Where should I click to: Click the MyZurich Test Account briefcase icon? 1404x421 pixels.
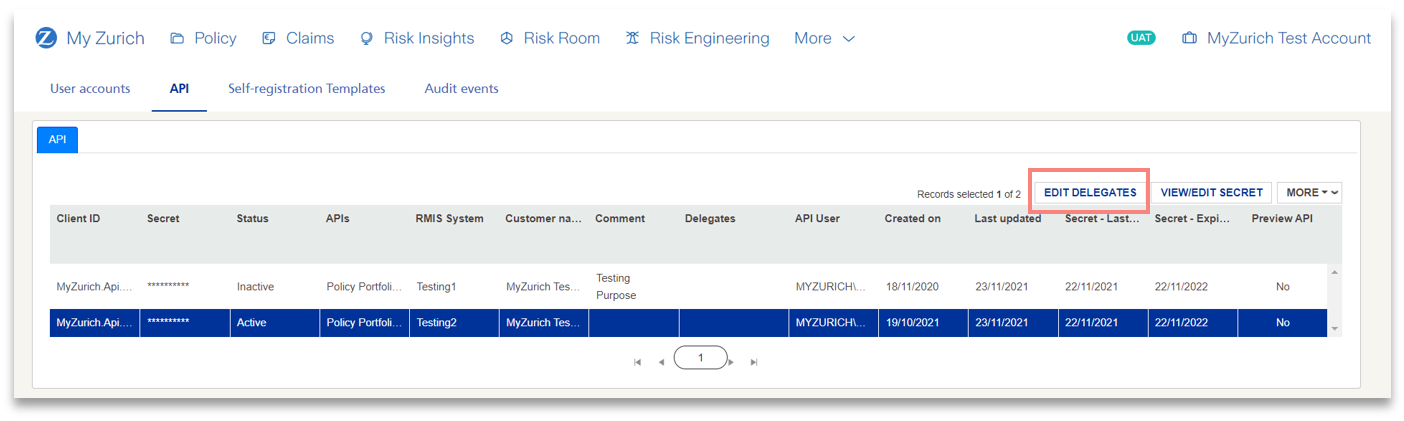tap(1189, 39)
